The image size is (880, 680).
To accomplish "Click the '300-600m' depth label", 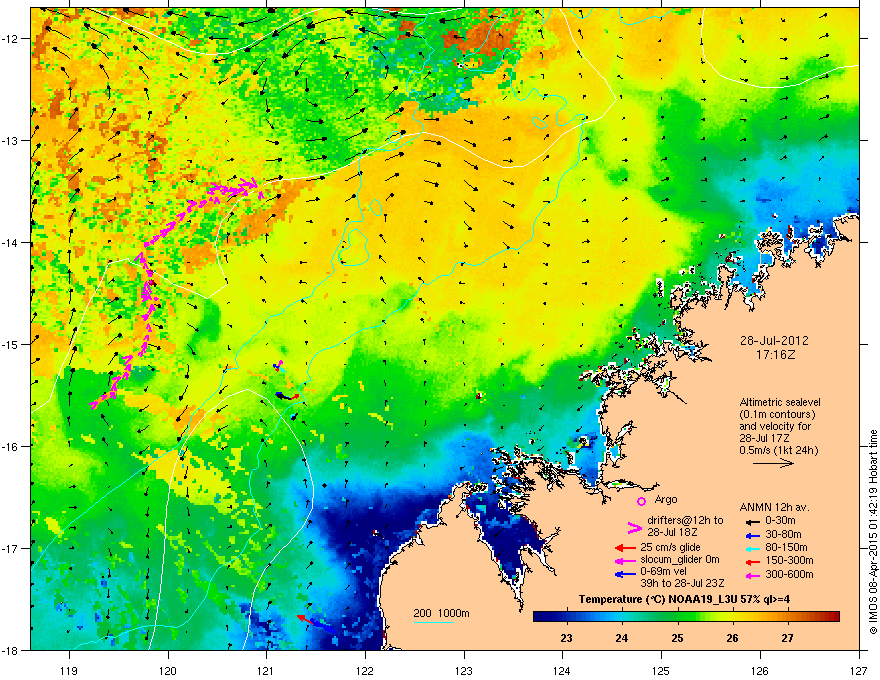I will pyautogui.click(x=789, y=575).
